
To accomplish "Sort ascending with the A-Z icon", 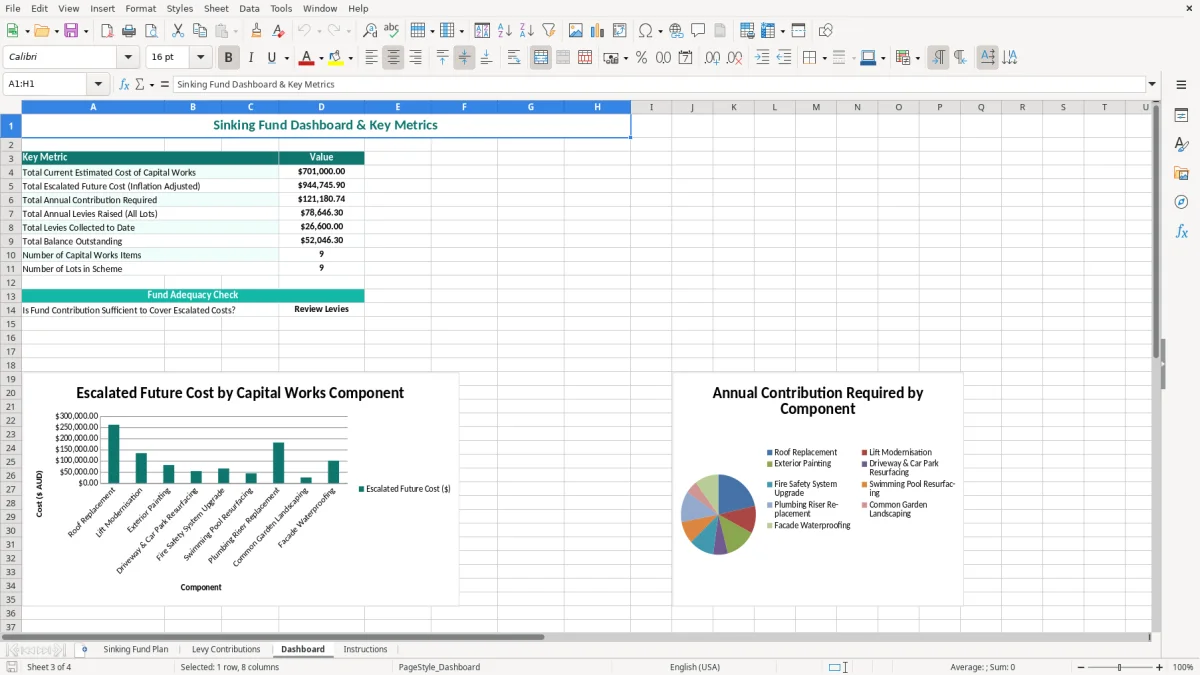I will pyautogui.click(x=504, y=31).
